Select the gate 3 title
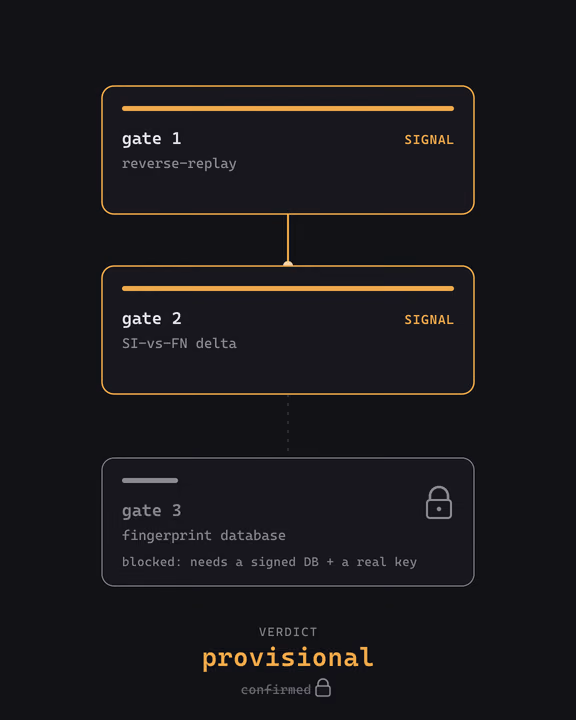This screenshot has height=720, width=576. click(x=152, y=511)
